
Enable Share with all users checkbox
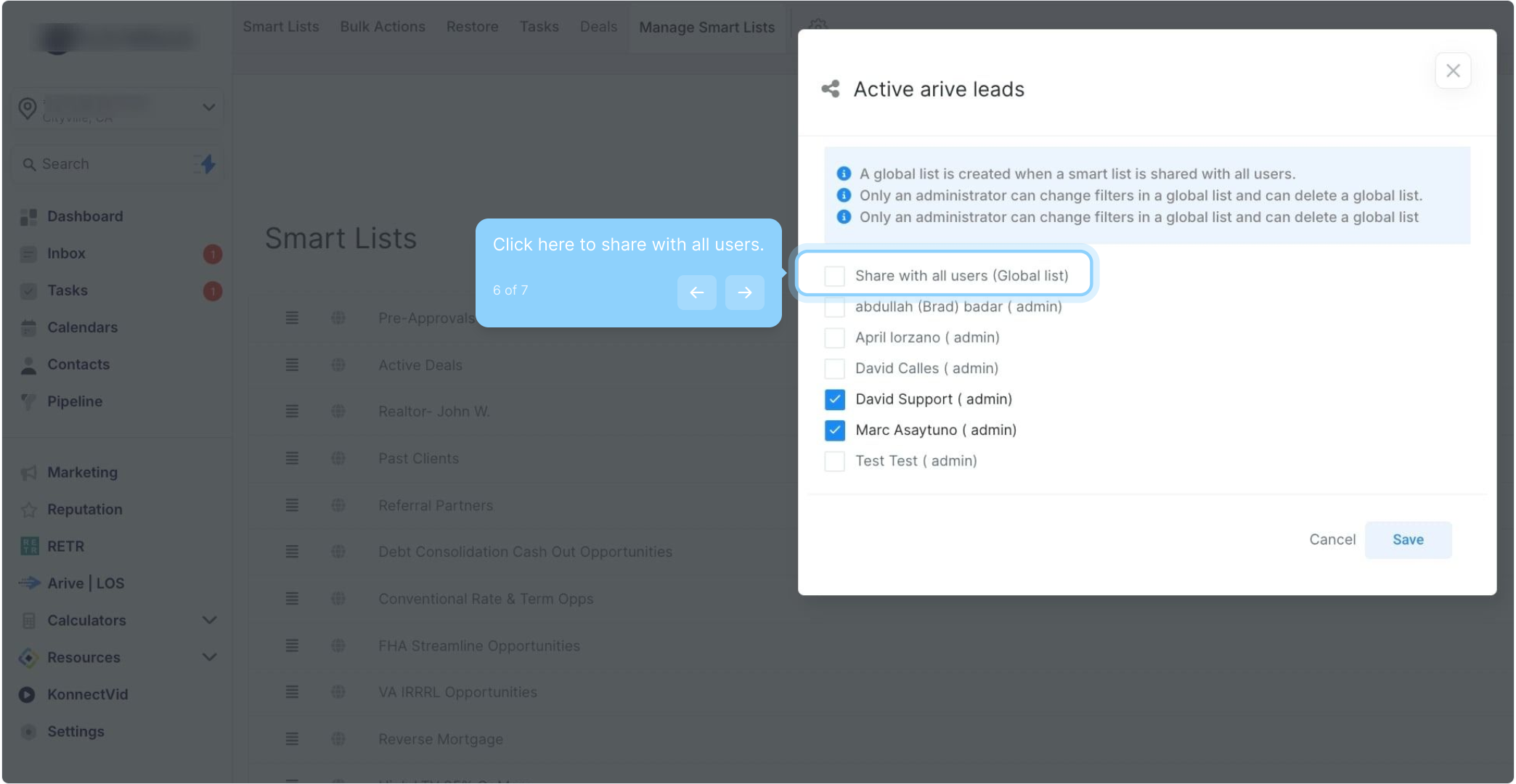834,276
